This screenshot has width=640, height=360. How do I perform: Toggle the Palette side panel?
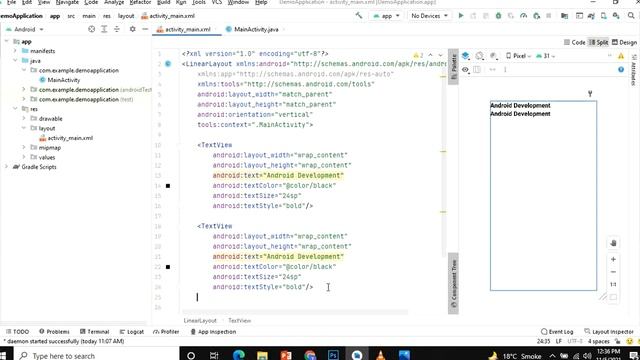tap(453, 67)
